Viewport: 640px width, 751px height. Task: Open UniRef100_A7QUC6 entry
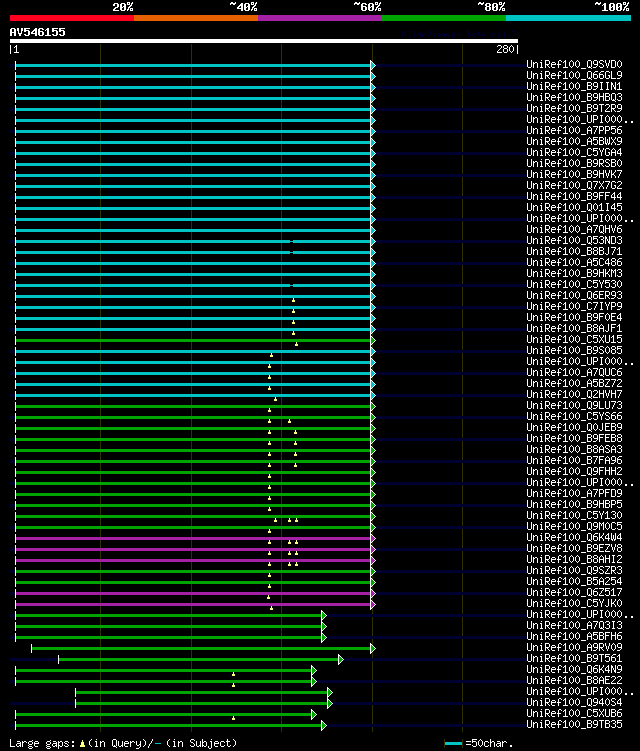point(574,373)
